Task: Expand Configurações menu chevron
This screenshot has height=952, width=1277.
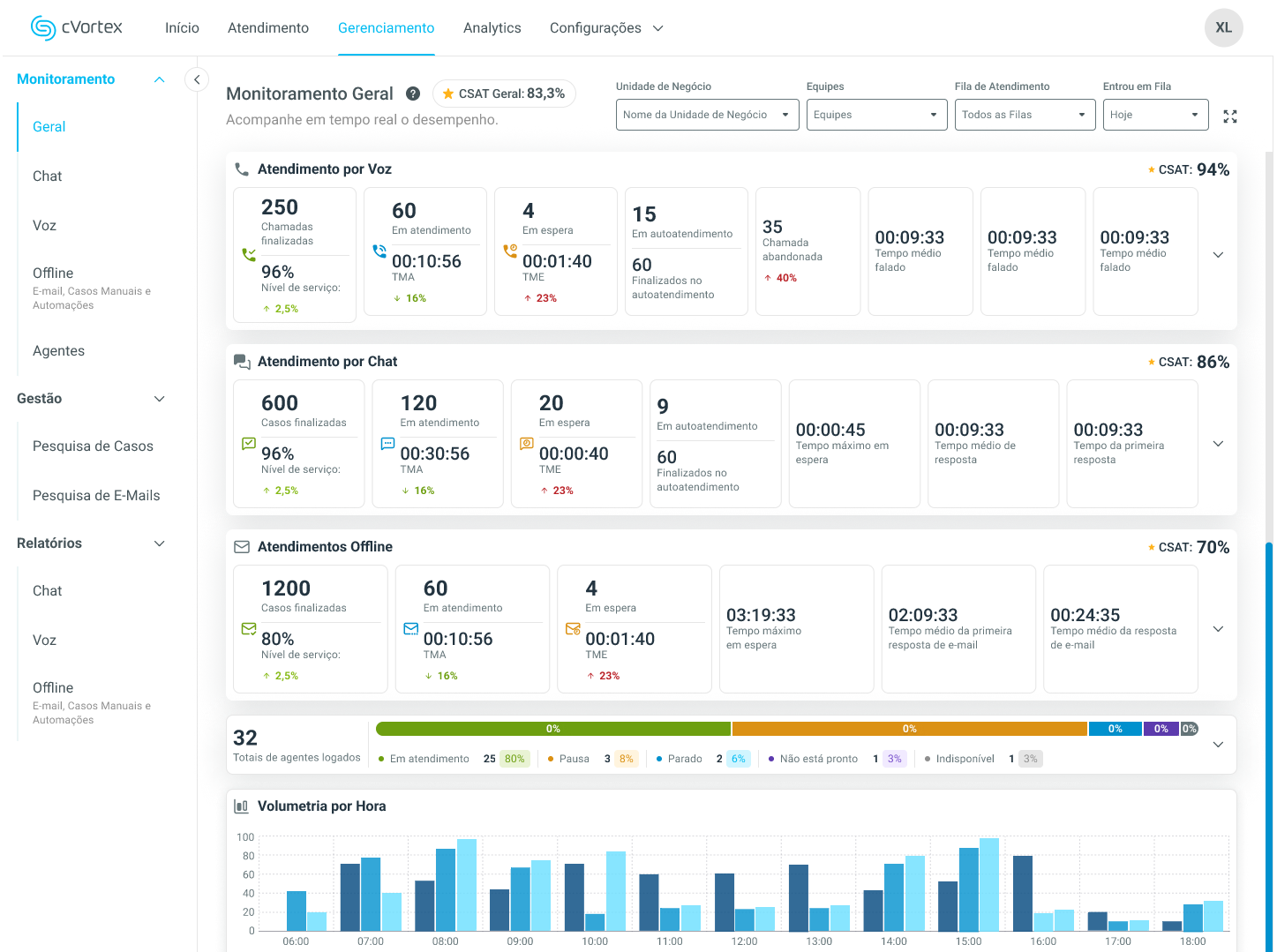Action: [x=657, y=28]
